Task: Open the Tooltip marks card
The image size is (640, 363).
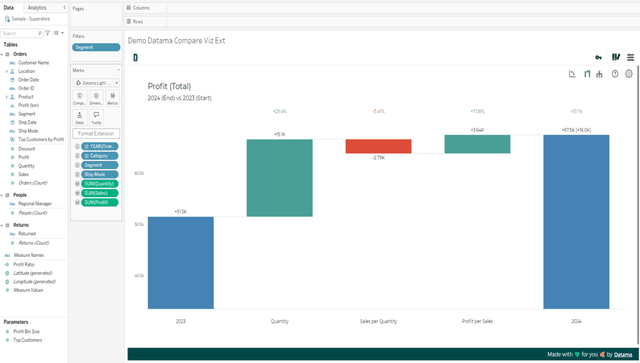Action: coord(96,118)
